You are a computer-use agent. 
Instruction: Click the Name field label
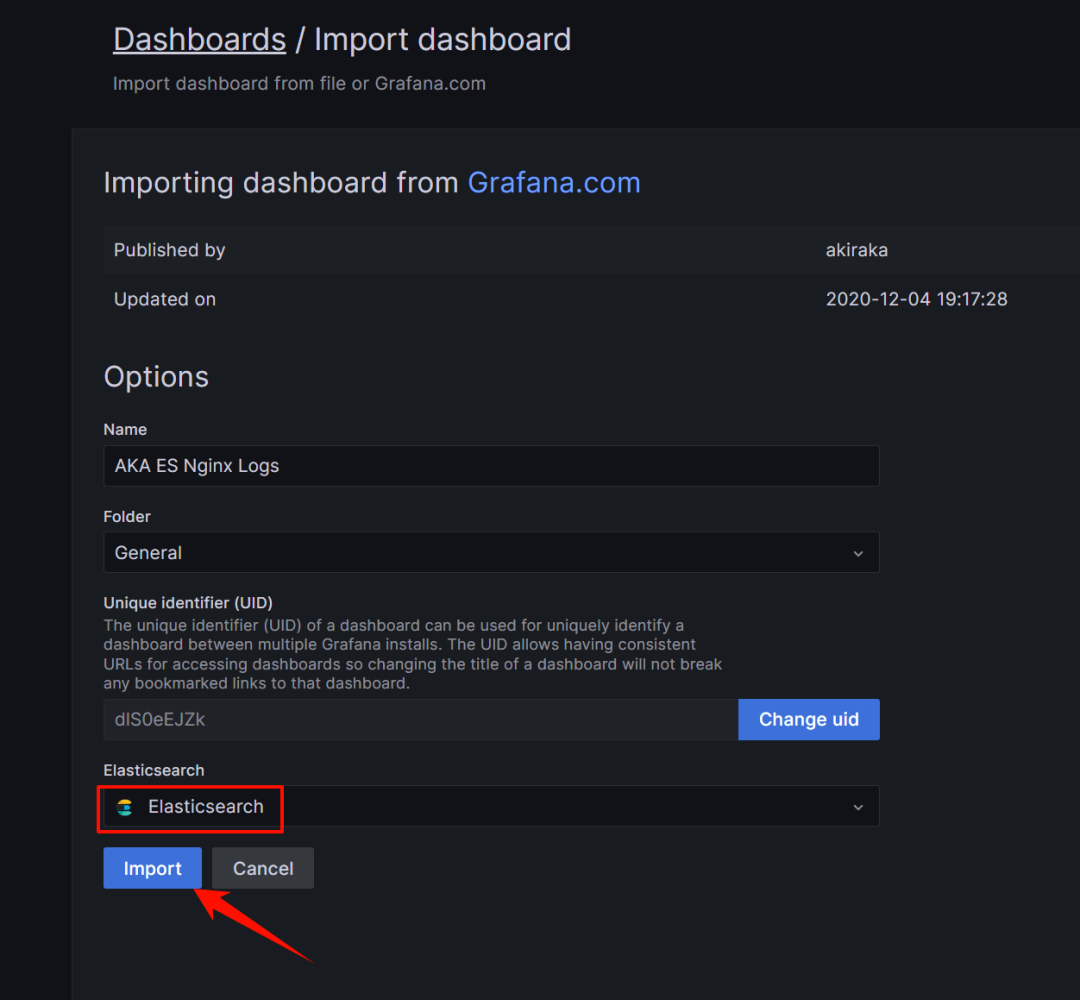pyautogui.click(x=125, y=429)
